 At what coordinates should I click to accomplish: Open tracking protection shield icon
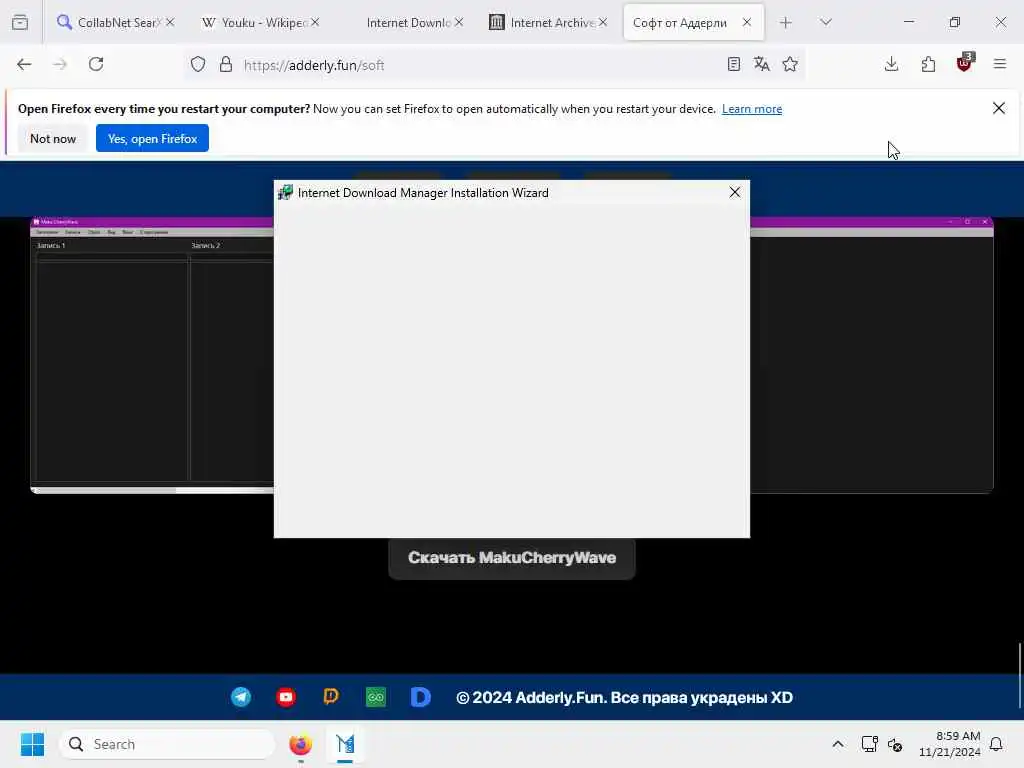(198, 64)
